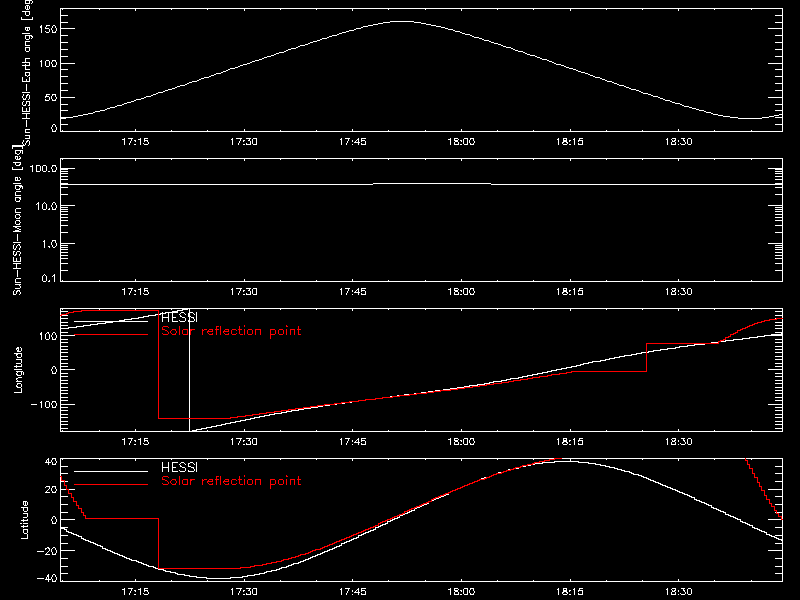This screenshot has height=600, width=800.
Task: Click the 18:00 label under Moon angle plot
Action: 461,292
